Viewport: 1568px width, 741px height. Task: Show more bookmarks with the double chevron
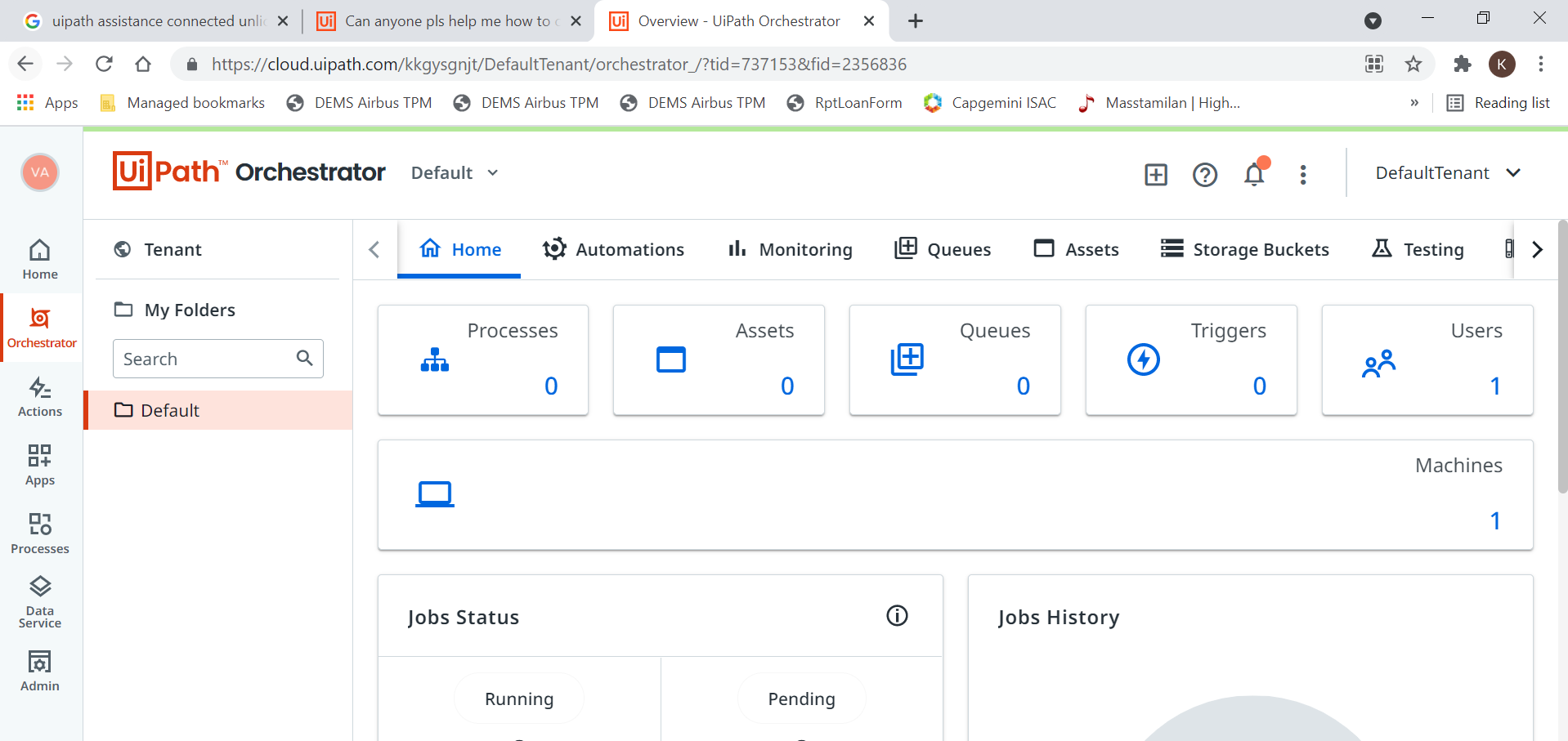pos(1414,103)
